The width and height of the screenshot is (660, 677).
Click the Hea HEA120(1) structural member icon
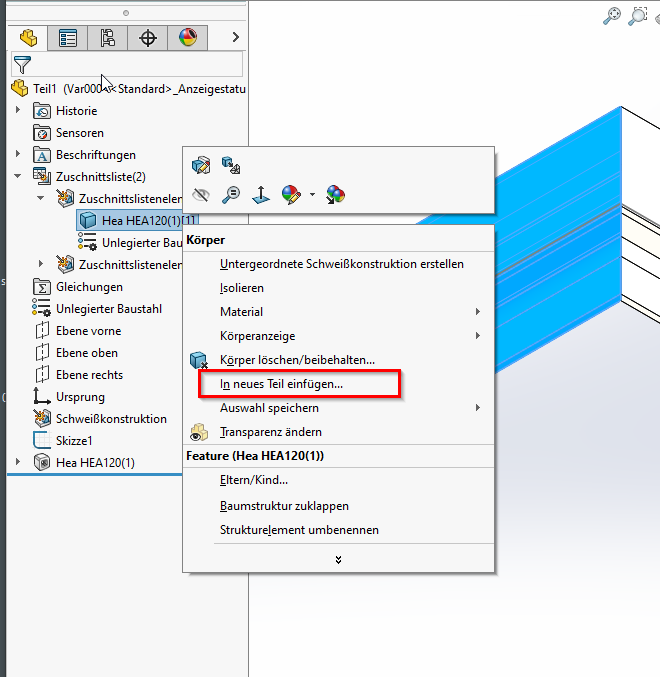42,462
